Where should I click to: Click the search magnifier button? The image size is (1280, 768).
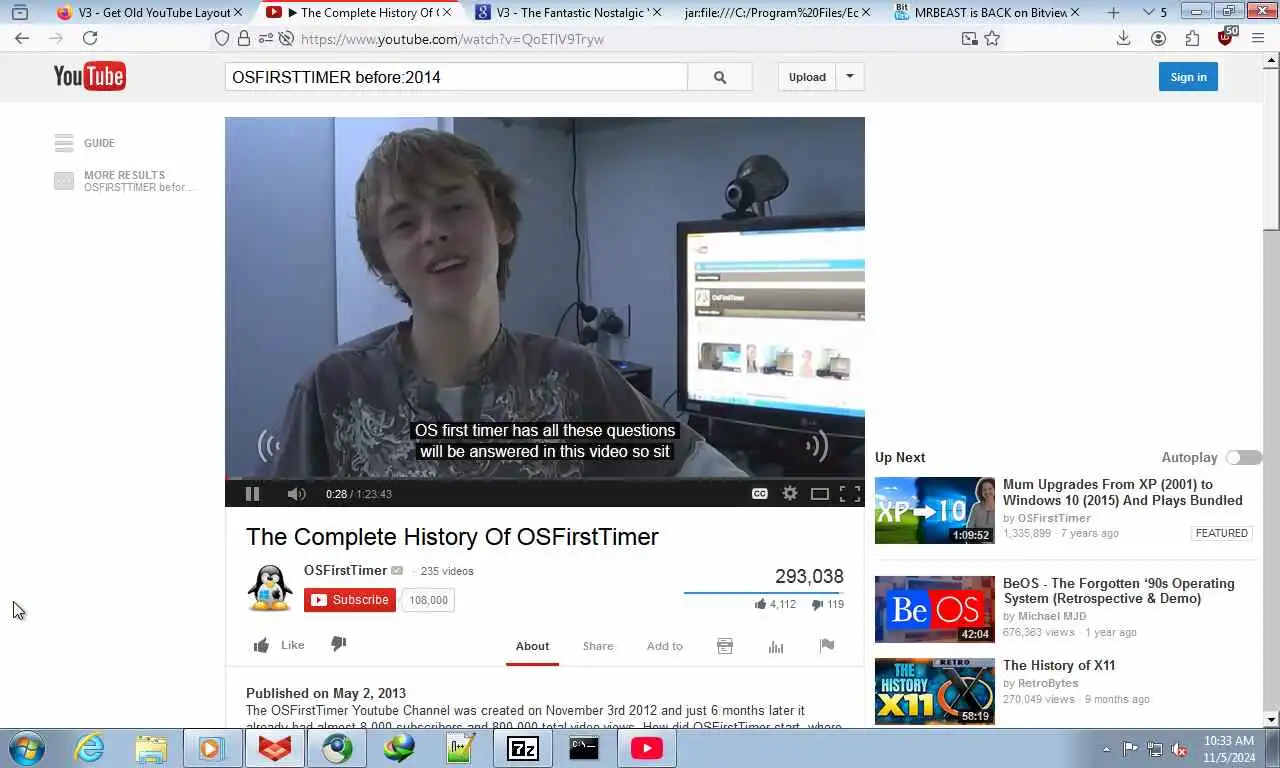(x=720, y=77)
